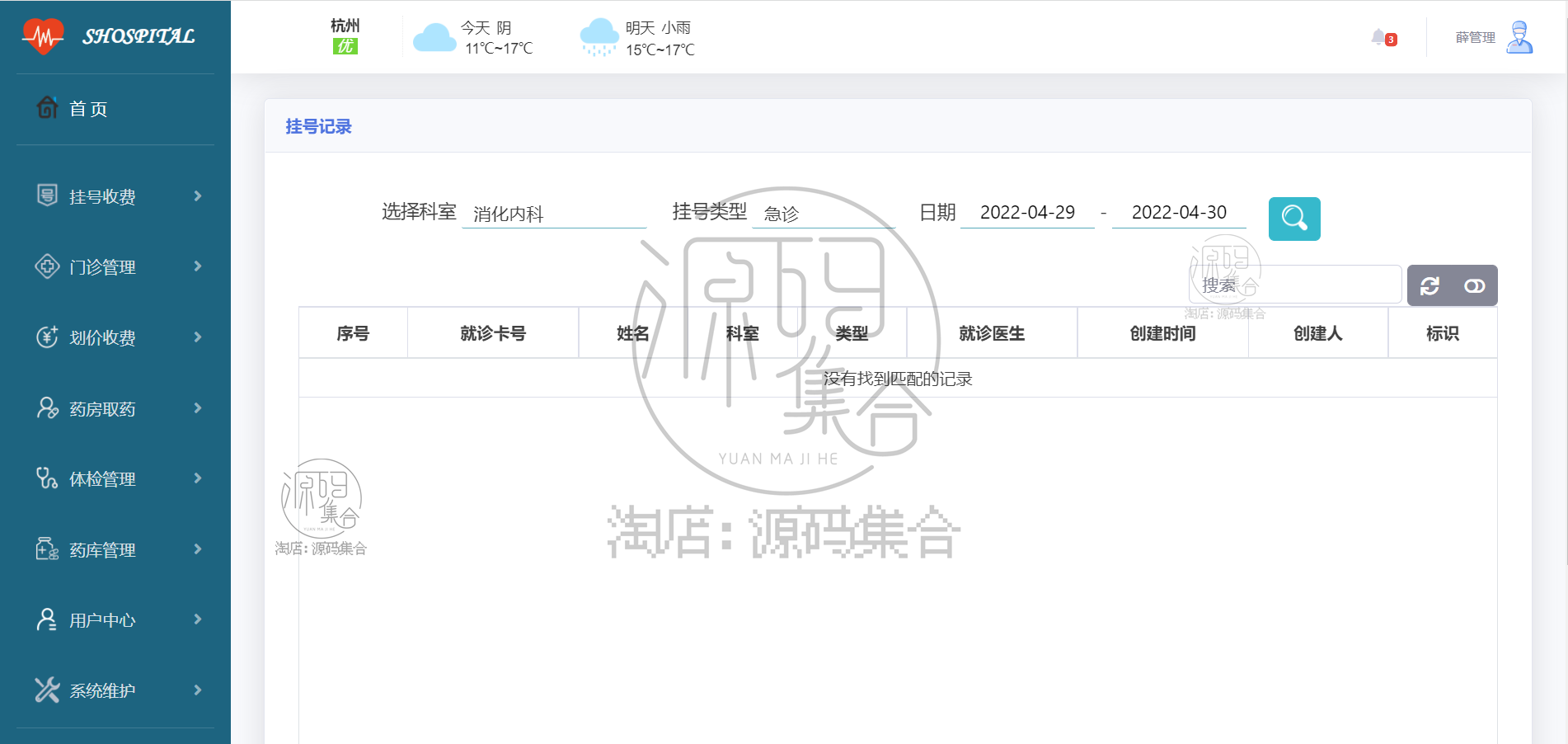
Task: Click the 杭州 city label
Action: click(345, 26)
